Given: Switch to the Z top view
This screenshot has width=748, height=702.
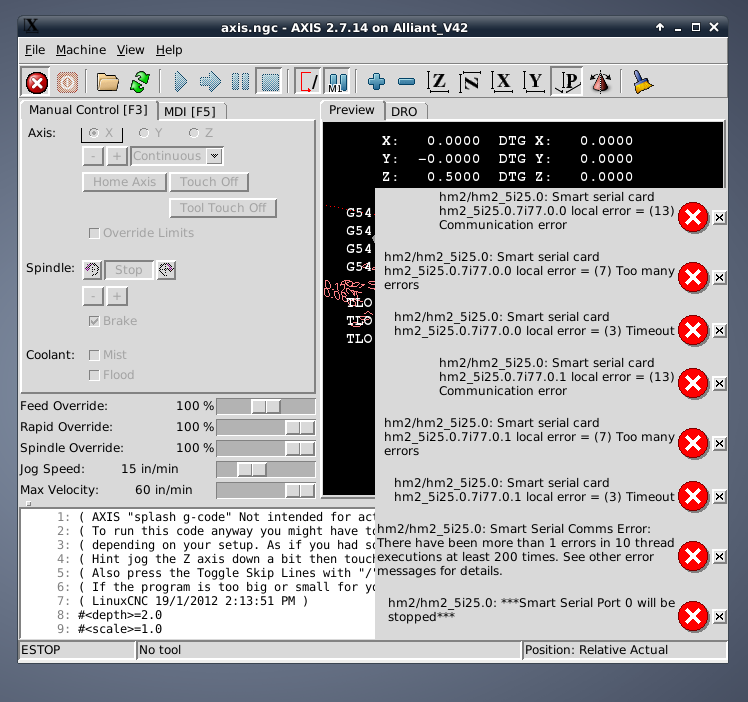Looking at the screenshot, I should (x=437, y=82).
